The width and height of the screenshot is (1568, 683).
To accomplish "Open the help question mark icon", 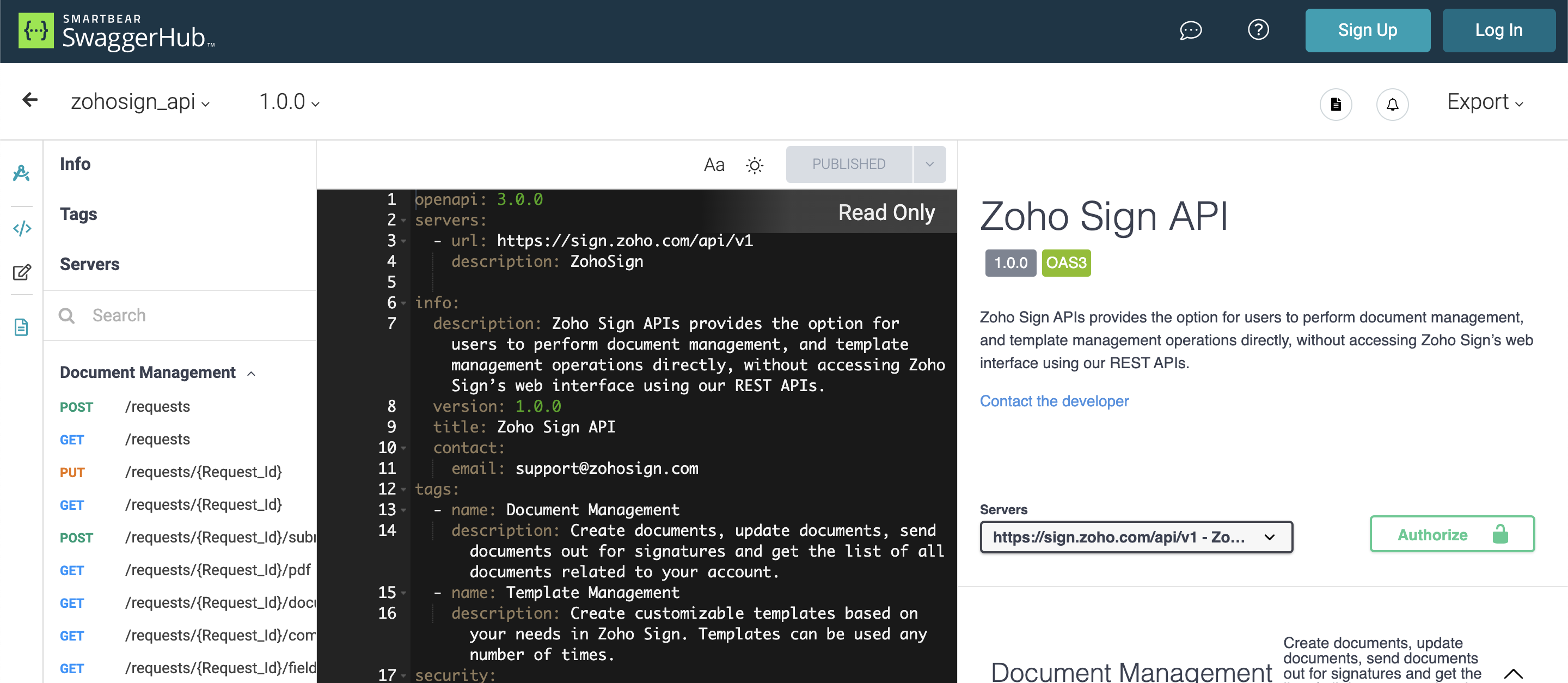I will [1258, 30].
